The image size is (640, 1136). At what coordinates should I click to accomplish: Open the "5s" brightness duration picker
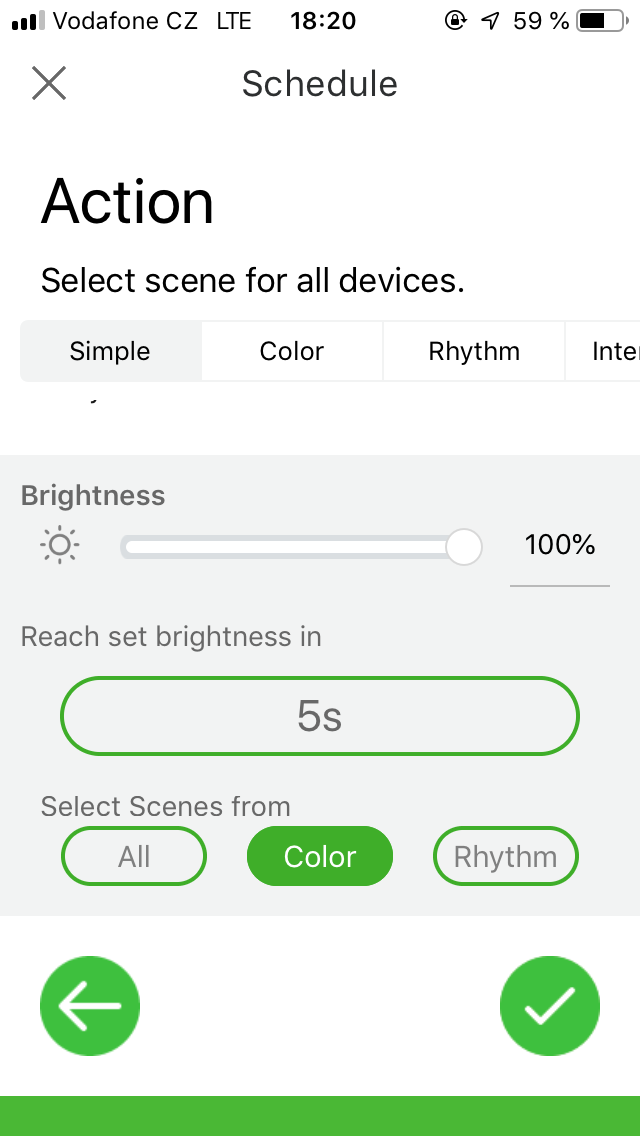point(320,716)
